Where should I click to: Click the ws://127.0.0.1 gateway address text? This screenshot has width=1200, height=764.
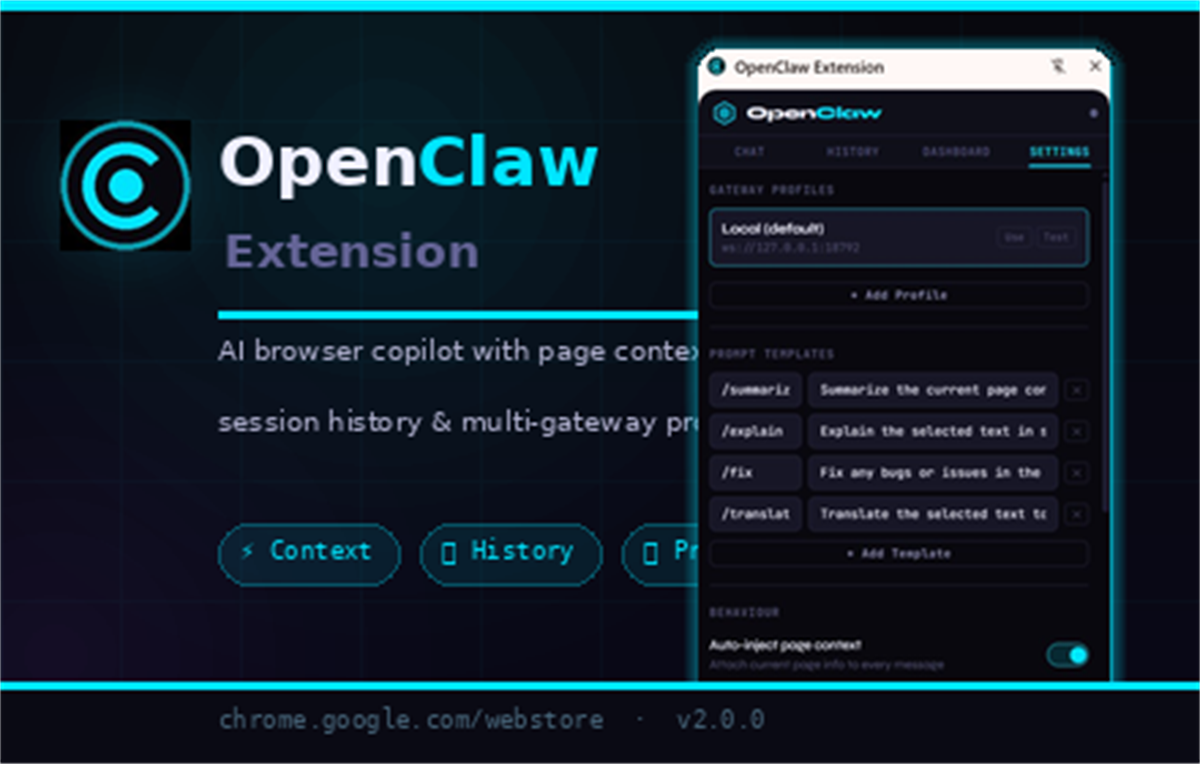tap(790, 247)
